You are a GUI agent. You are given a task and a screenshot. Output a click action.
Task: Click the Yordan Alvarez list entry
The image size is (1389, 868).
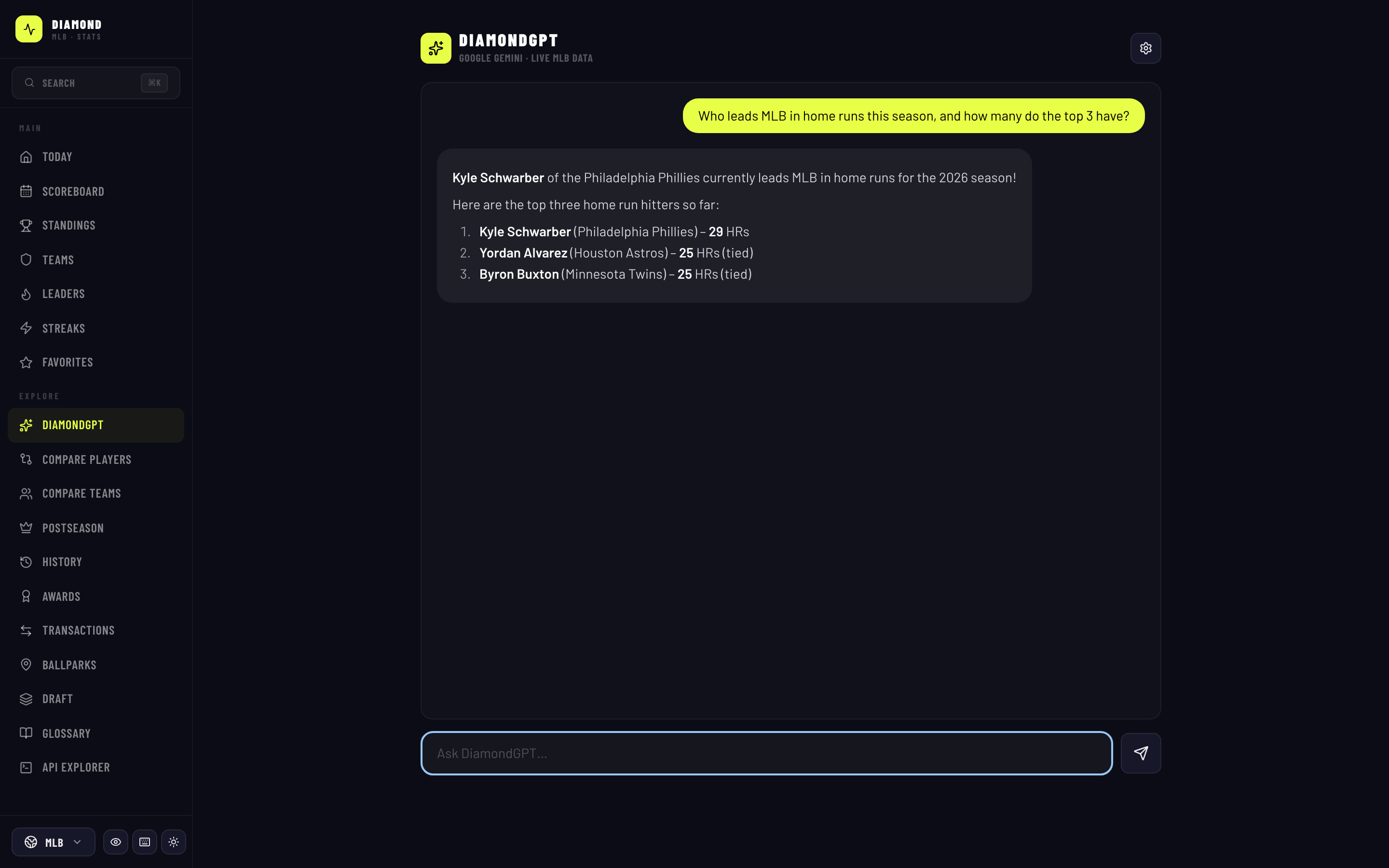pyautogui.click(x=616, y=253)
